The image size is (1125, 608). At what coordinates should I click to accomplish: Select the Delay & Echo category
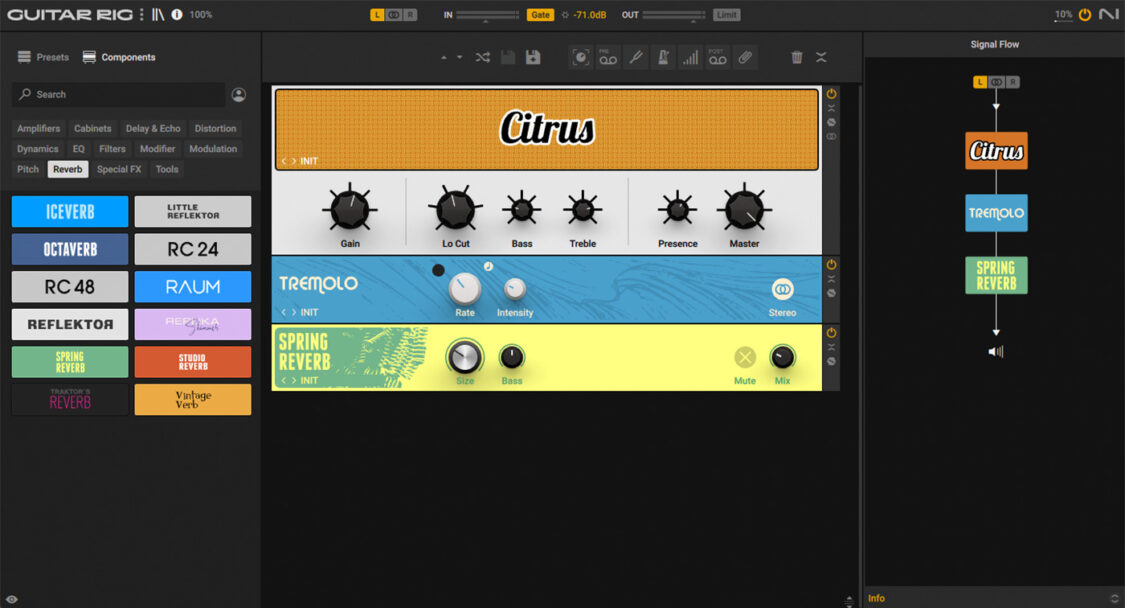(x=153, y=128)
